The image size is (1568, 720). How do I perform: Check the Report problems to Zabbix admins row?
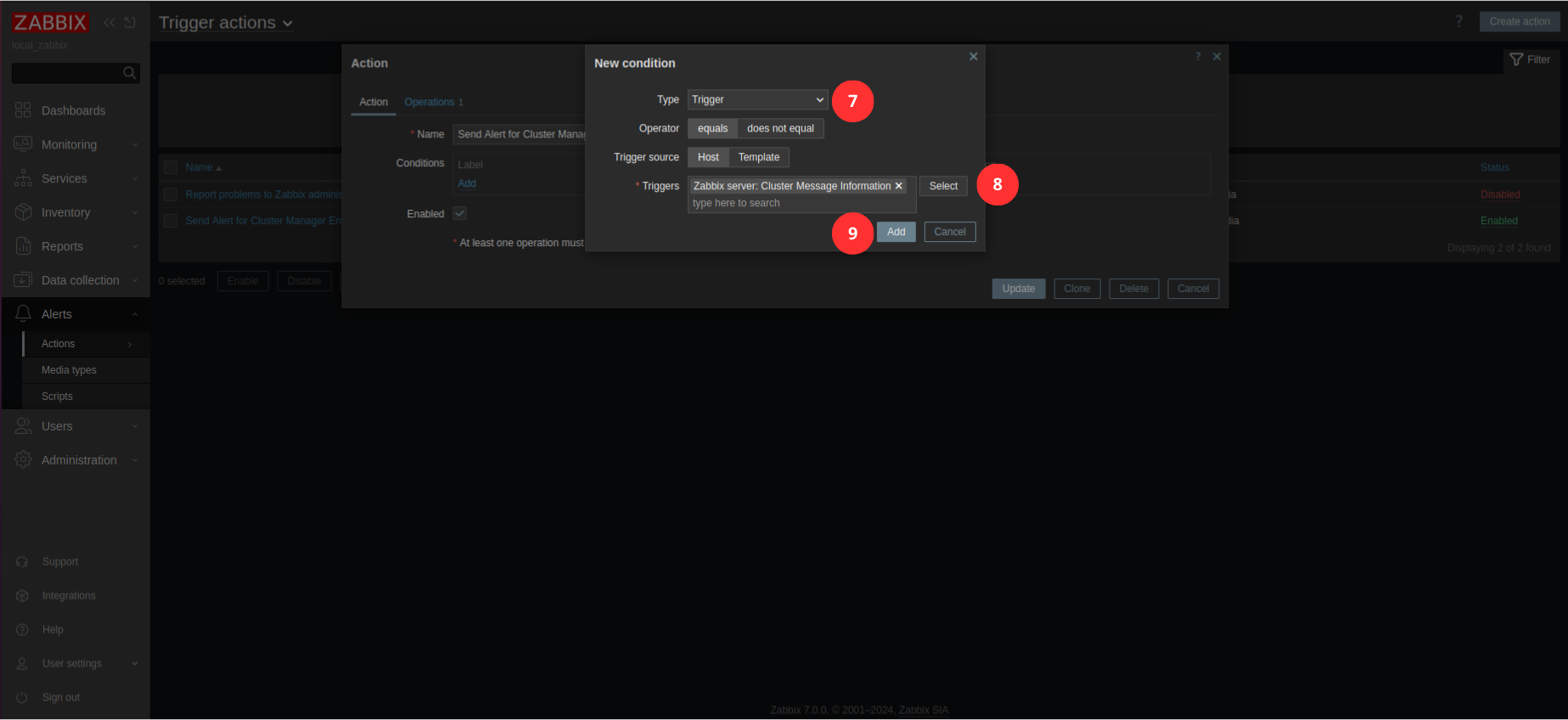171,194
